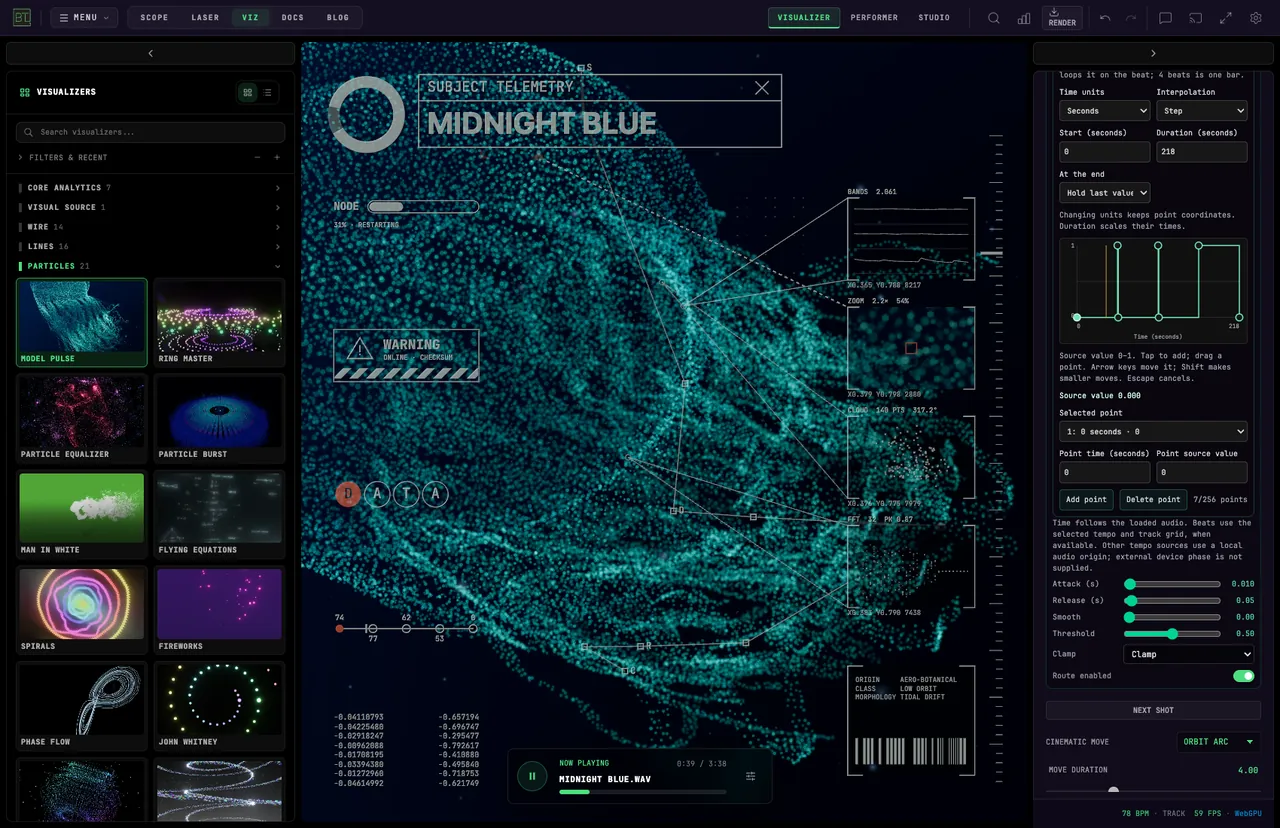The image size is (1280, 828).
Task: Switch to the Performer tab
Action: click(x=874, y=18)
